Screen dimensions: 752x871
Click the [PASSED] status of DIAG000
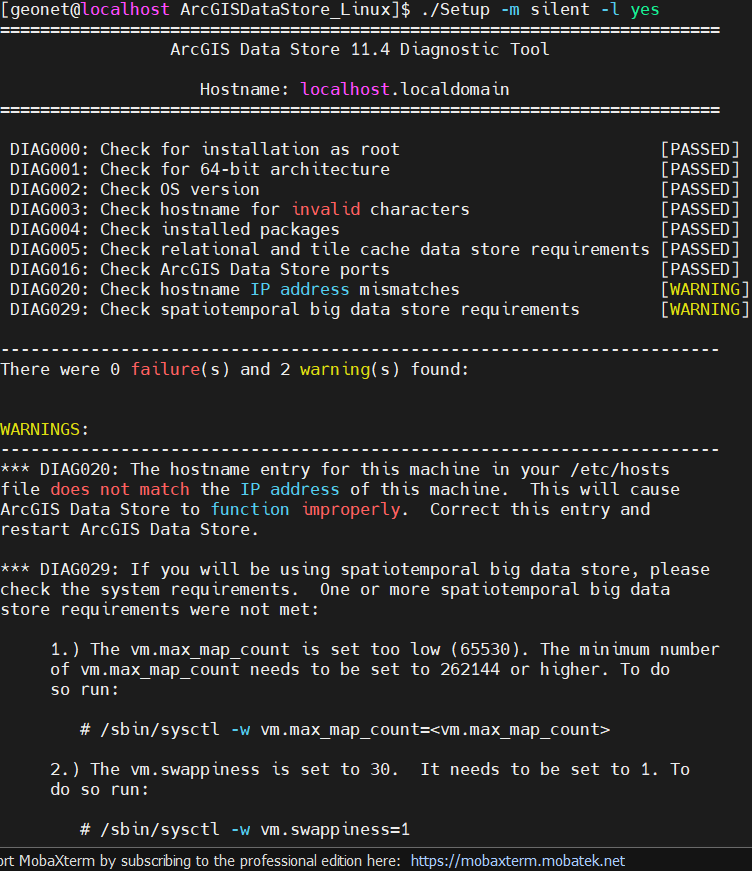(x=700, y=149)
